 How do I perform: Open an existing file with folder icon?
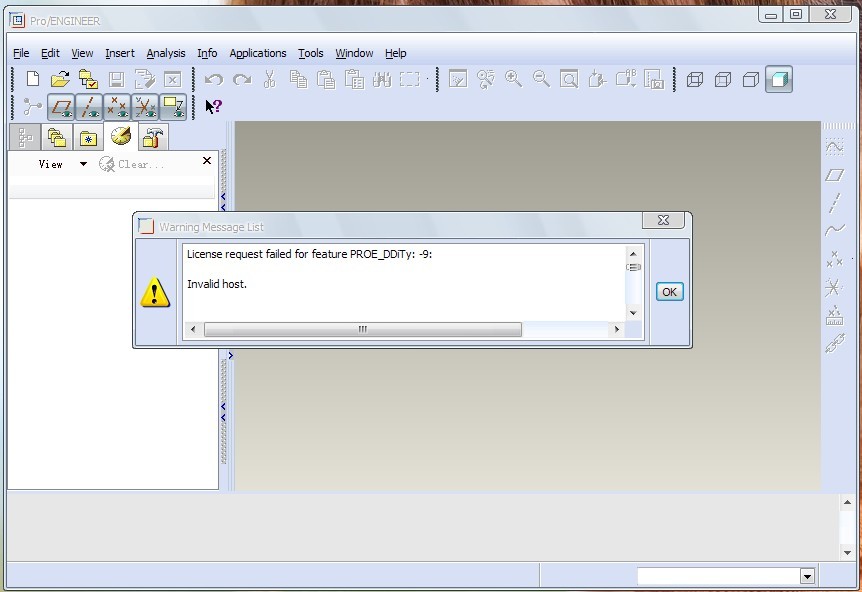click(x=60, y=79)
